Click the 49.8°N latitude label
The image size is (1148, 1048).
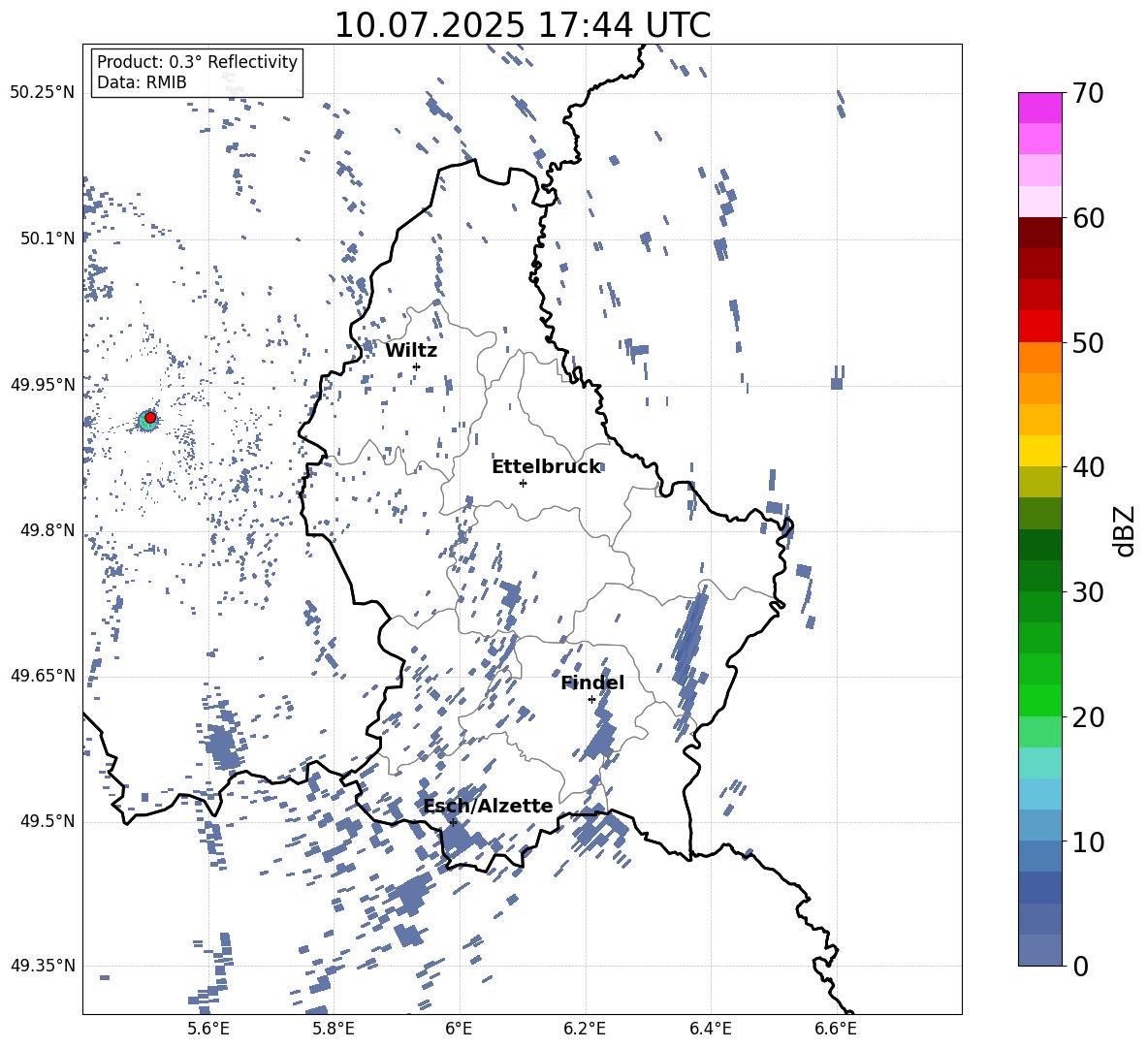(x=48, y=530)
